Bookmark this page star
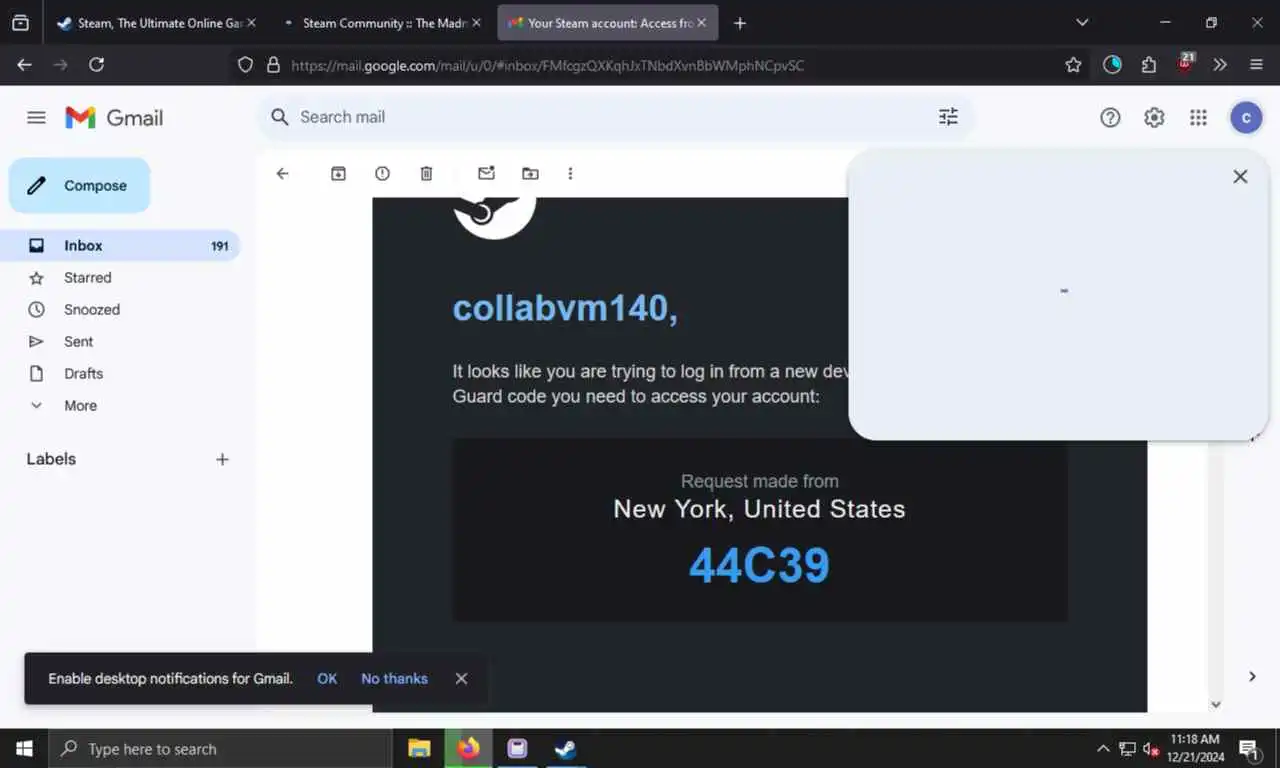The width and height of the screenshot is (1280, 768). pos(1073,65)
